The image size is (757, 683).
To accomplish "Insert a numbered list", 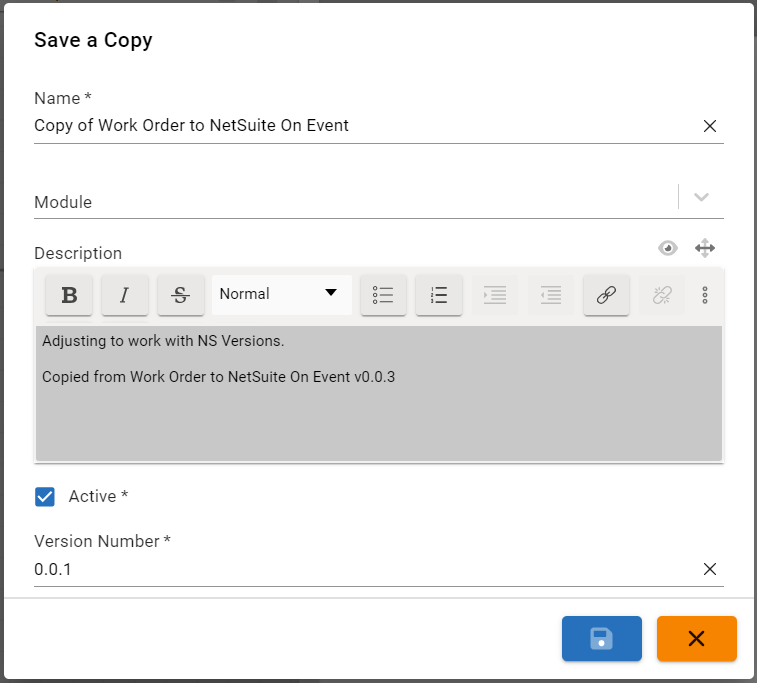I will click(x=438, y=295).
